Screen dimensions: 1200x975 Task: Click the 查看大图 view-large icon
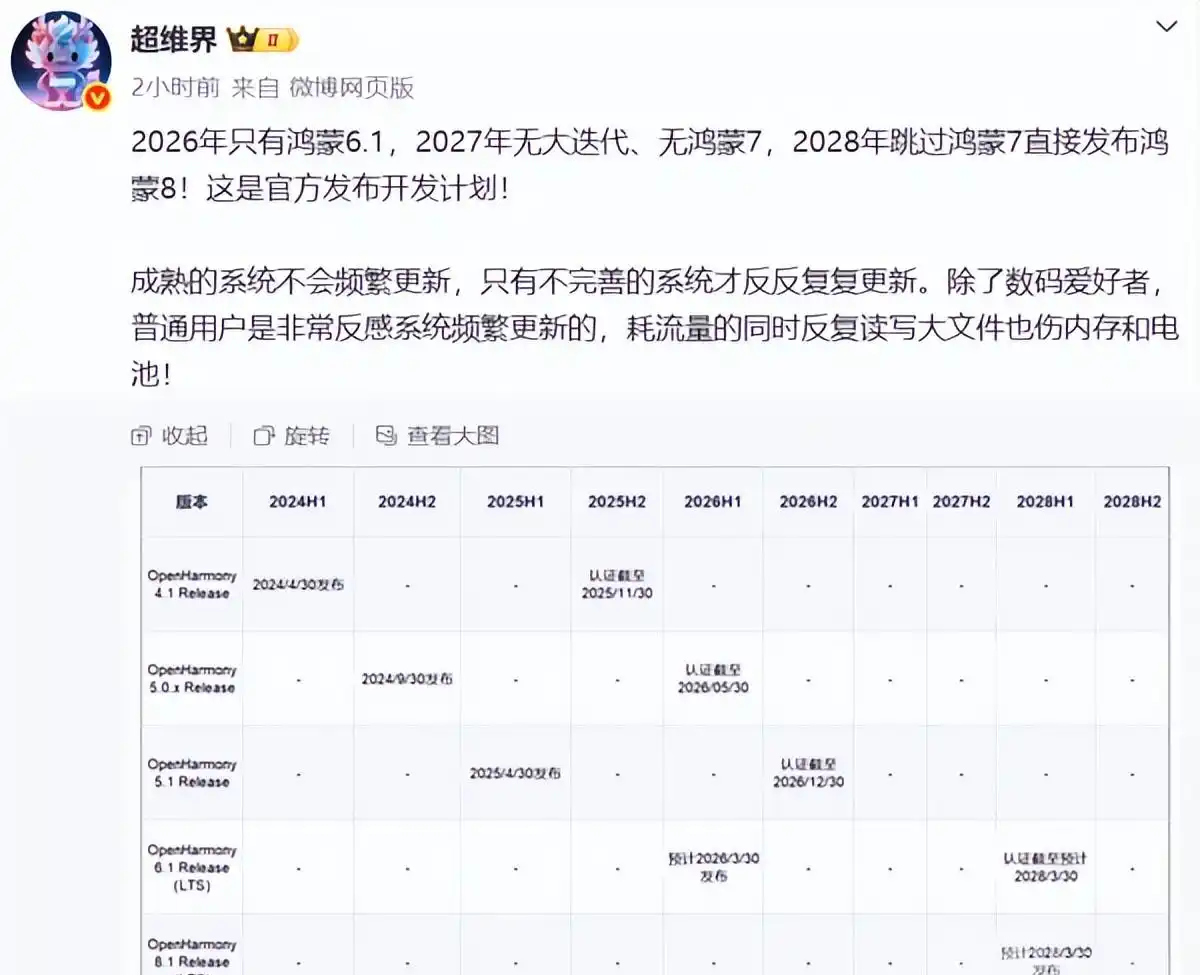click(x=386, y=436)
